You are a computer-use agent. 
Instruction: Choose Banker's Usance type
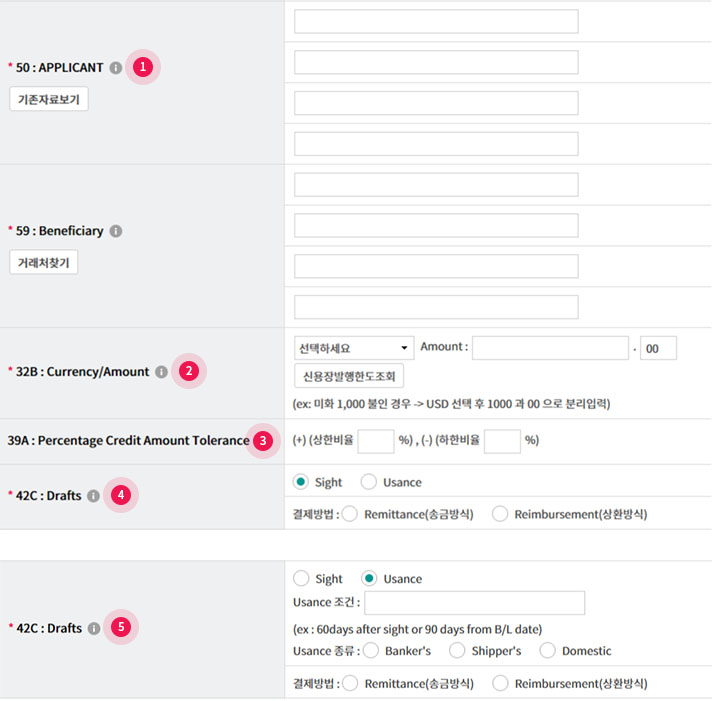[371, 651]
